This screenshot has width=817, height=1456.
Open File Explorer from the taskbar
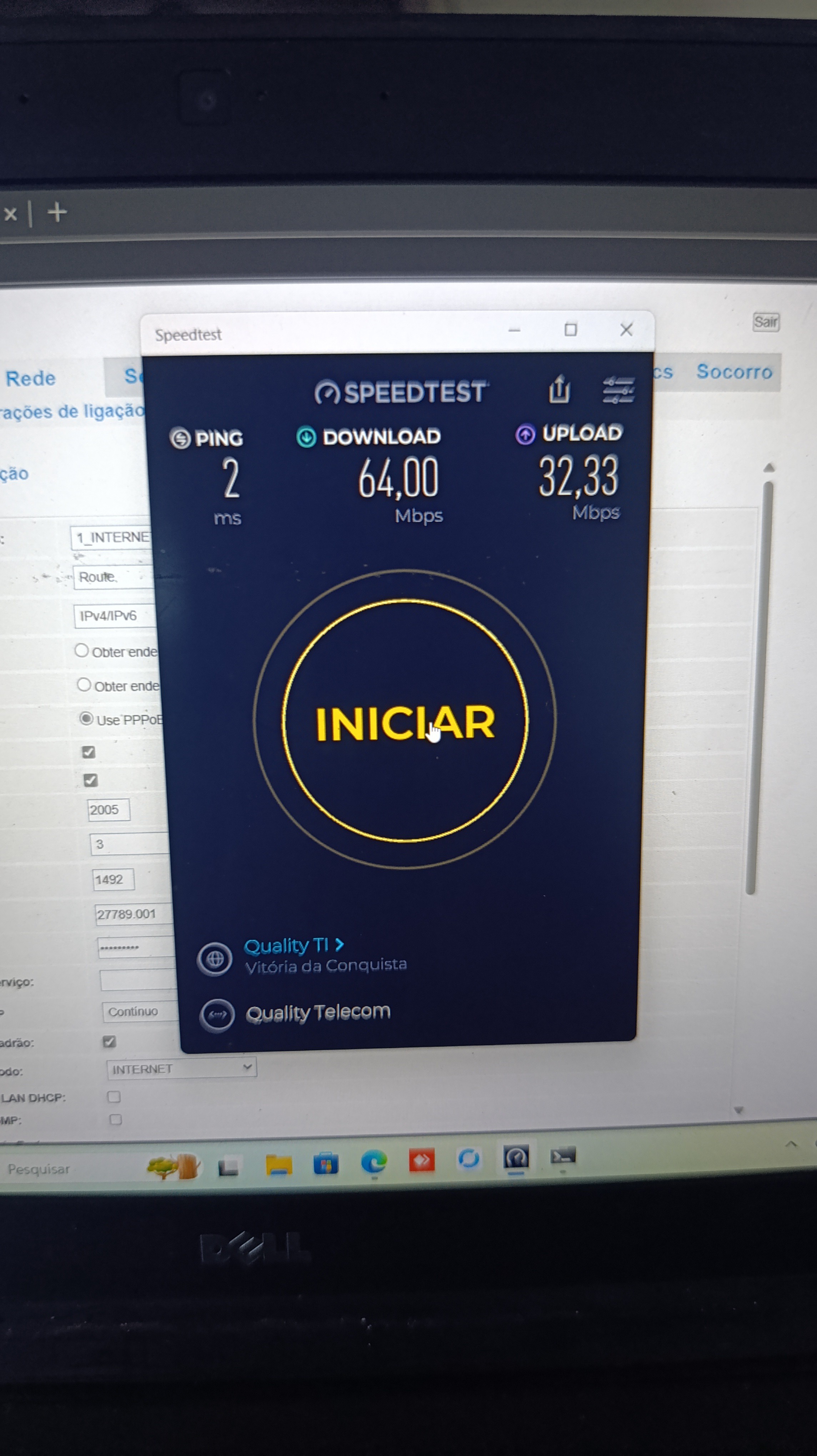pyautogui.click(x=279, y=1164)
